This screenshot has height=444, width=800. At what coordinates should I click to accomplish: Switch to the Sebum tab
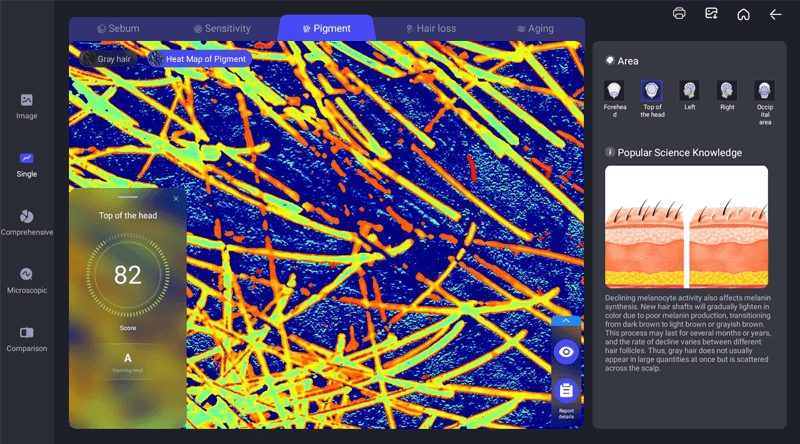pyautogui.click(x=118, y=29)
